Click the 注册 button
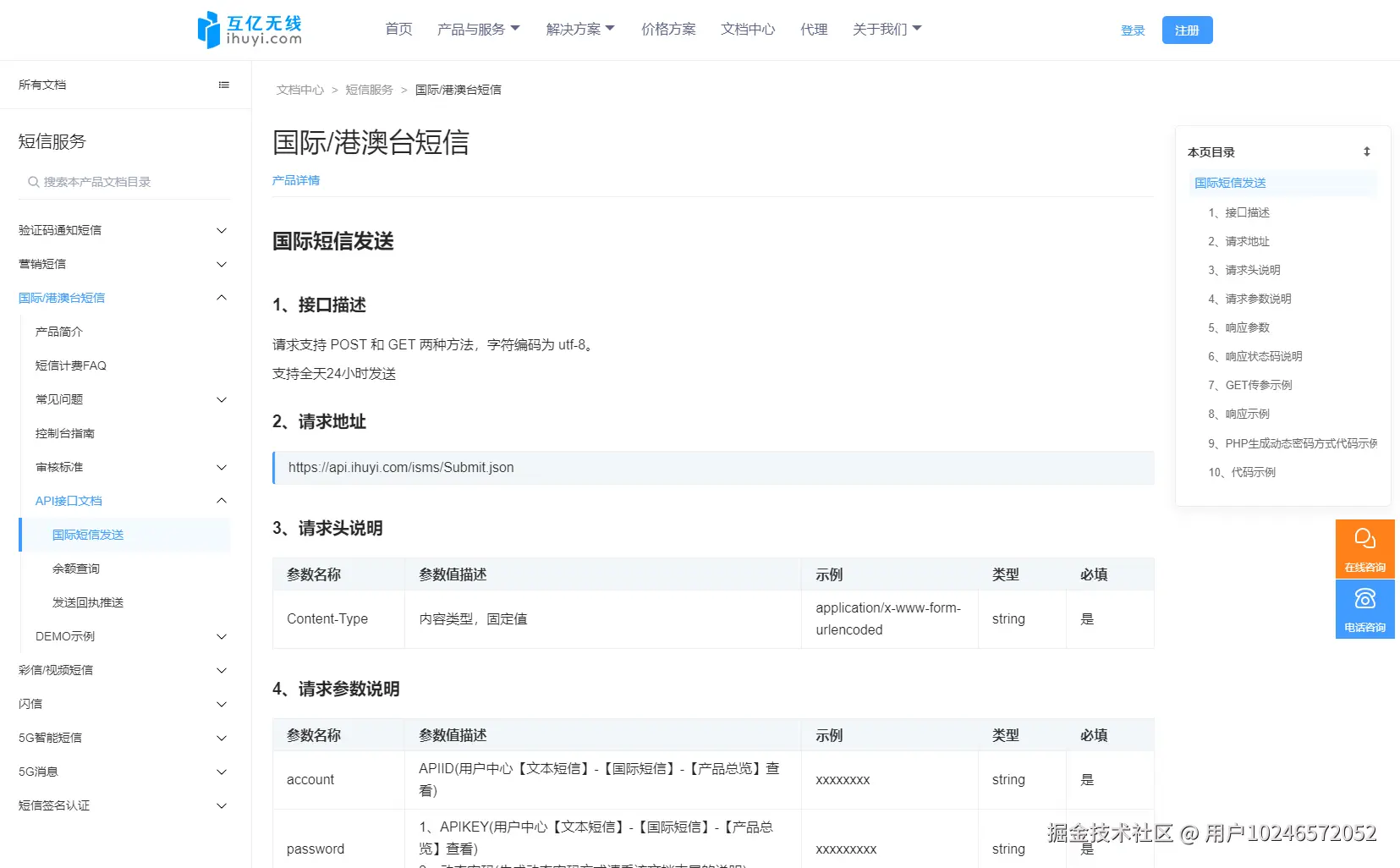 pyautogui.click(x=1187, y=30)
